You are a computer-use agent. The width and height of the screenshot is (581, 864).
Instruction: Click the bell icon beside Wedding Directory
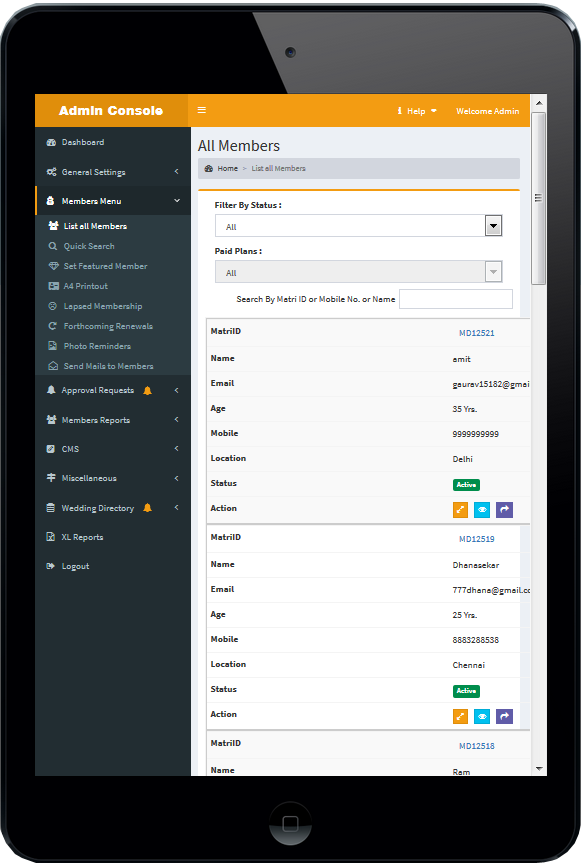point(147,508)
